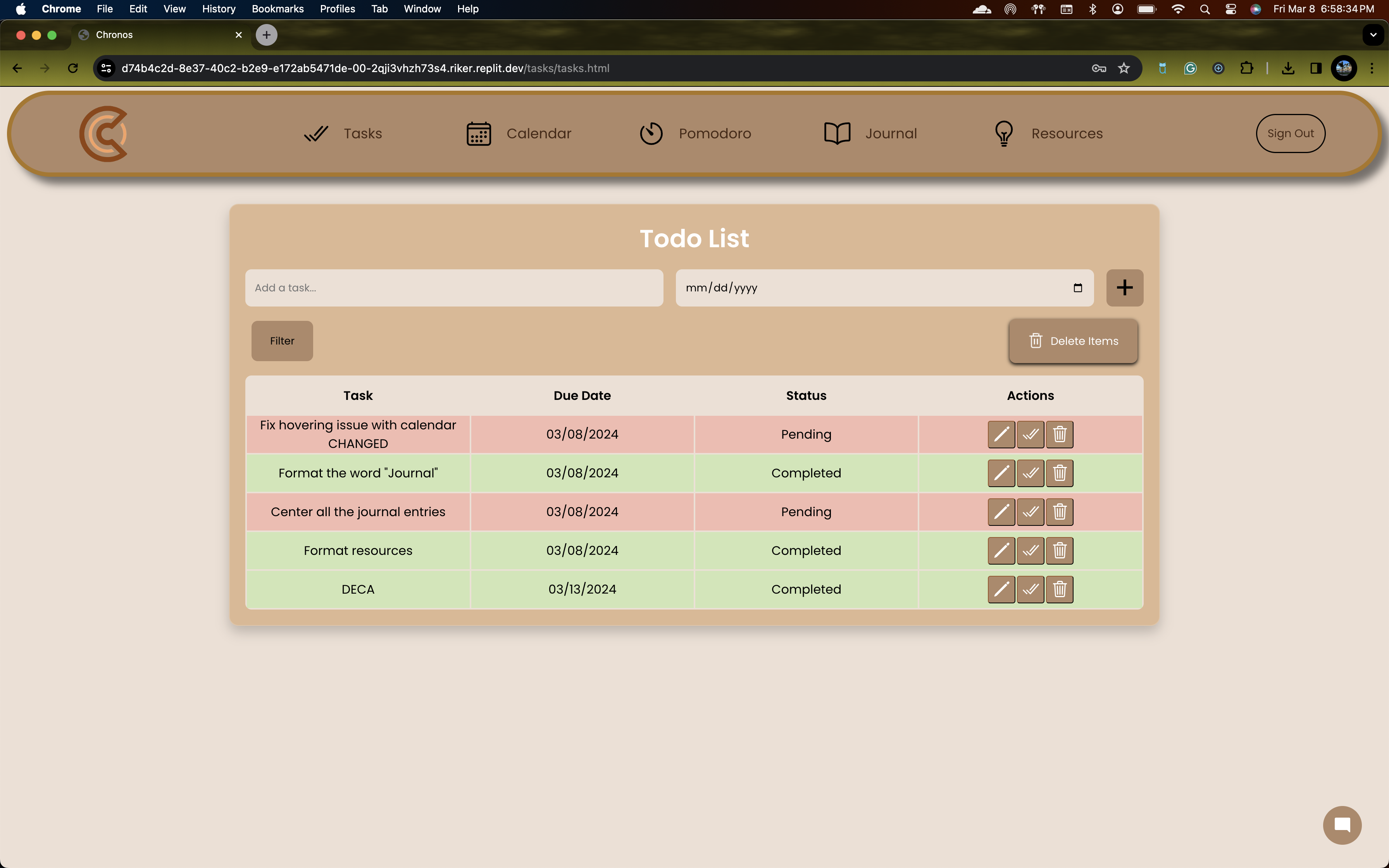Open the date picker calendar icon
This screenshot has width=1389, height=868.
1077,288
